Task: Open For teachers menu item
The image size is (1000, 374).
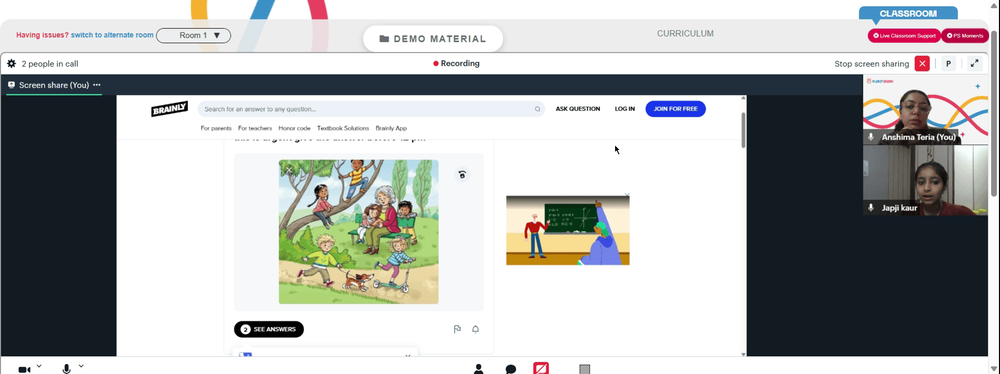Action: [x=255, y=128]
